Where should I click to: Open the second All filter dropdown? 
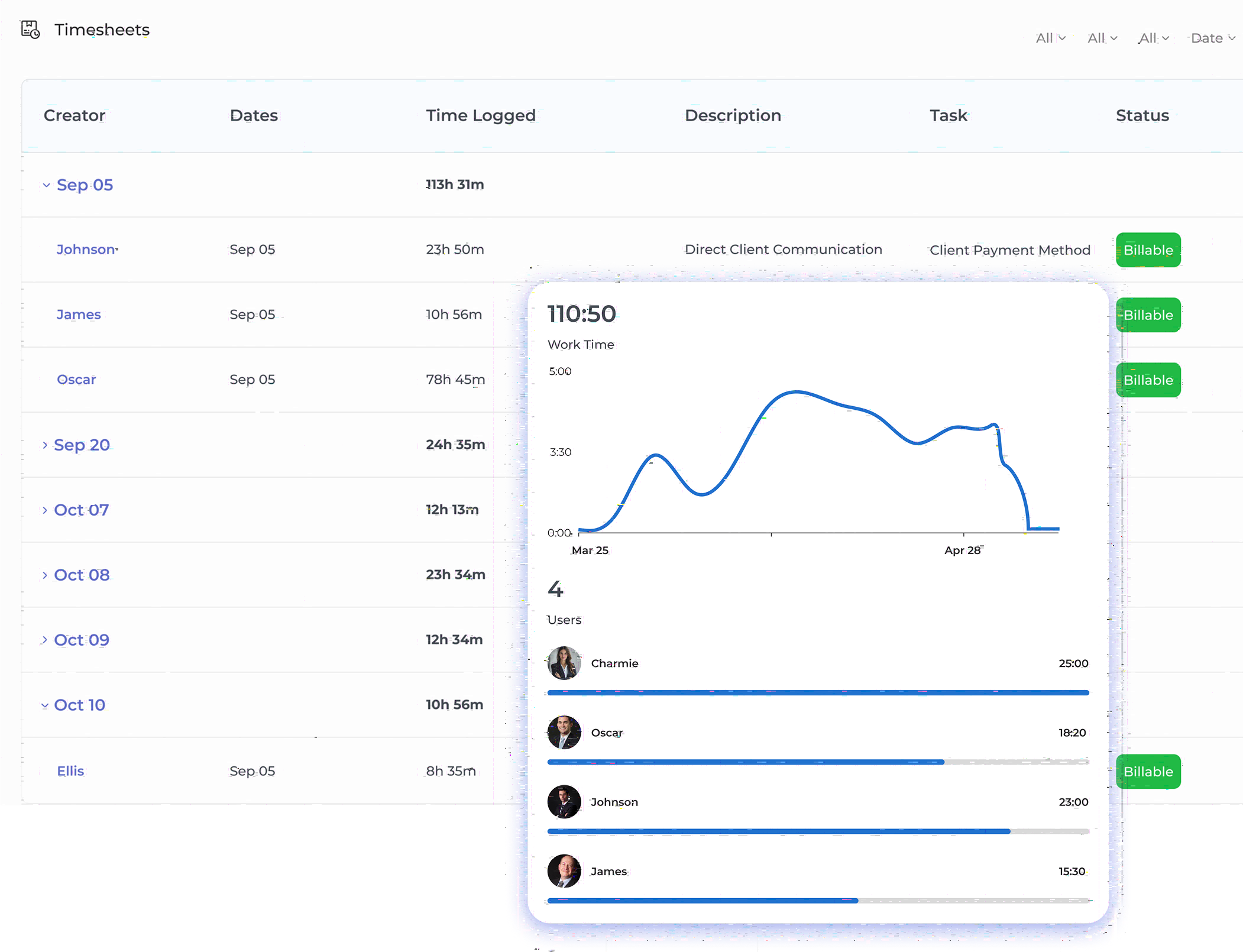click(x=1102, y=37)
